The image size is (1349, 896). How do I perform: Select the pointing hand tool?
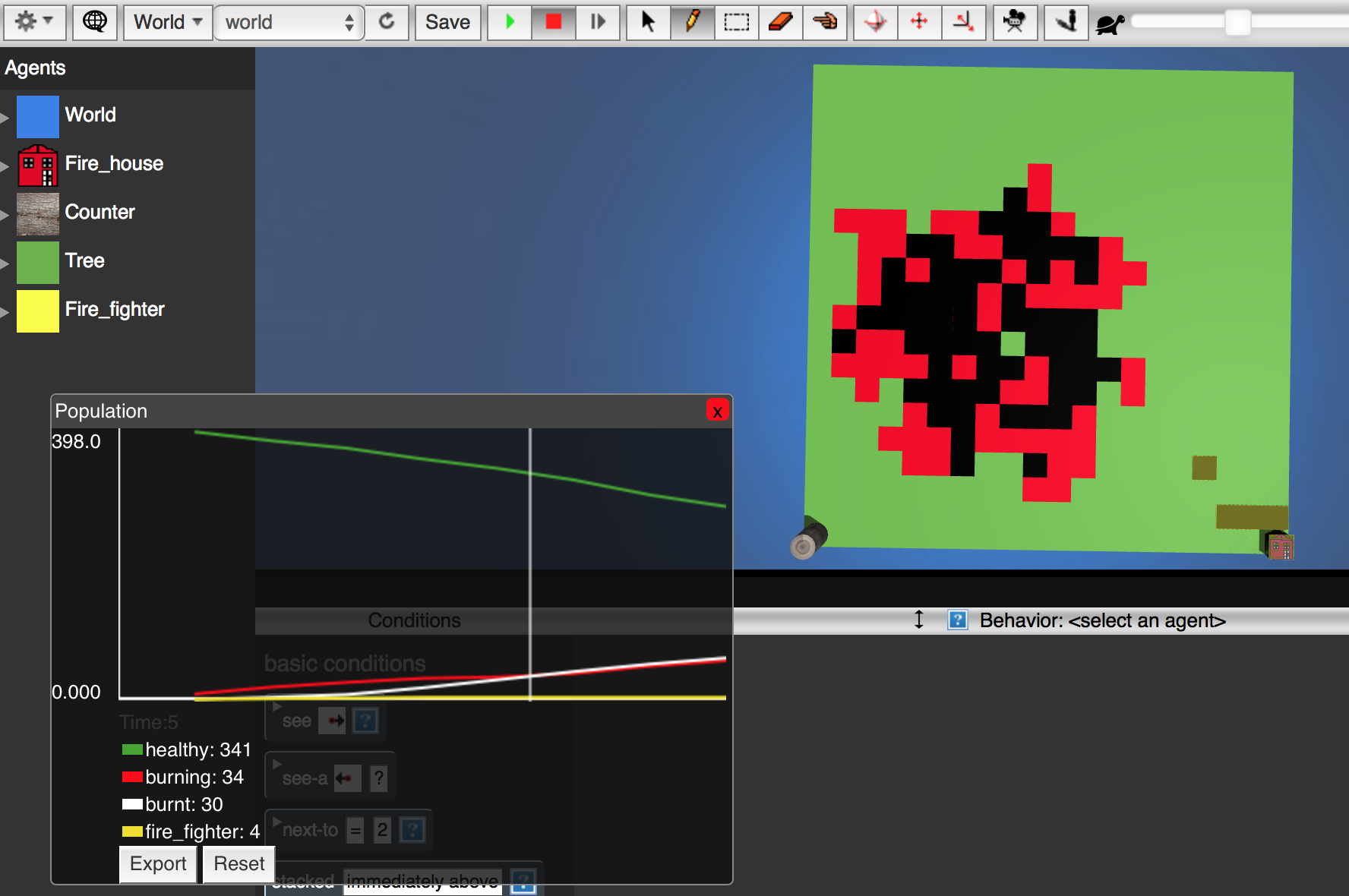[x=825, y=22]
